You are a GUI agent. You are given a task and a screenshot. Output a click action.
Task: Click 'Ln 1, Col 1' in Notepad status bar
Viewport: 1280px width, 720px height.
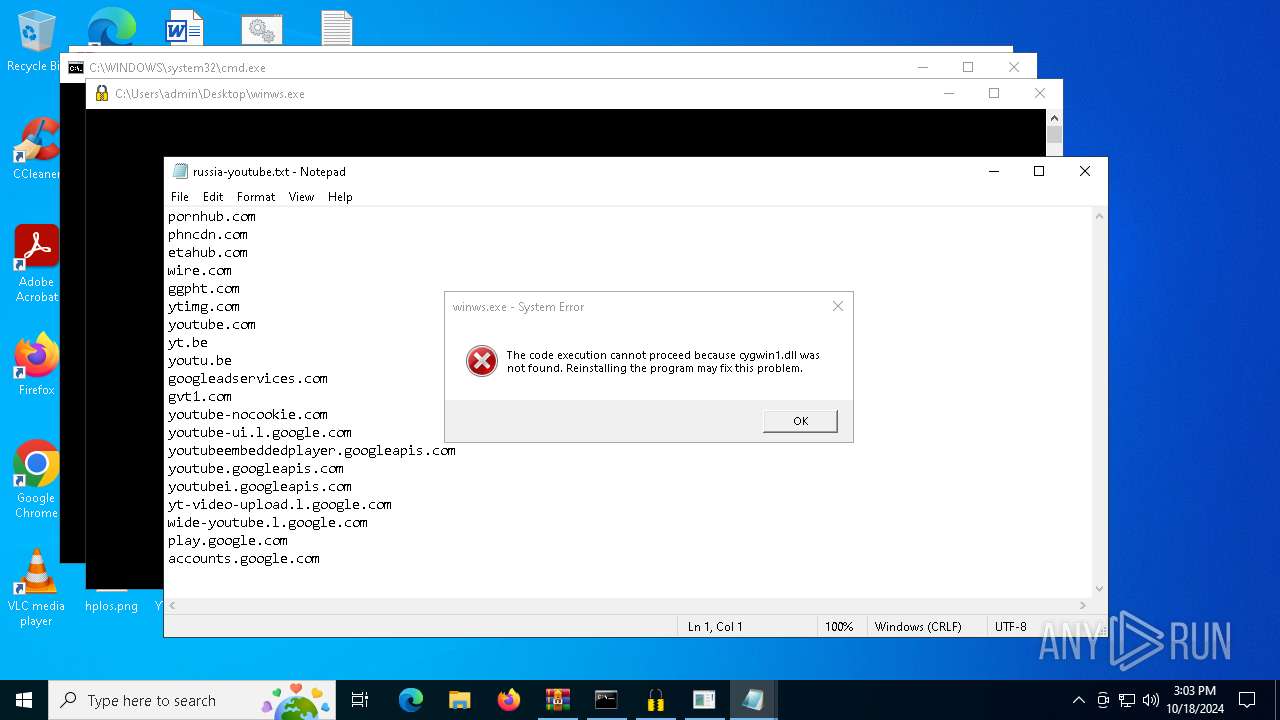coord(715,627)
